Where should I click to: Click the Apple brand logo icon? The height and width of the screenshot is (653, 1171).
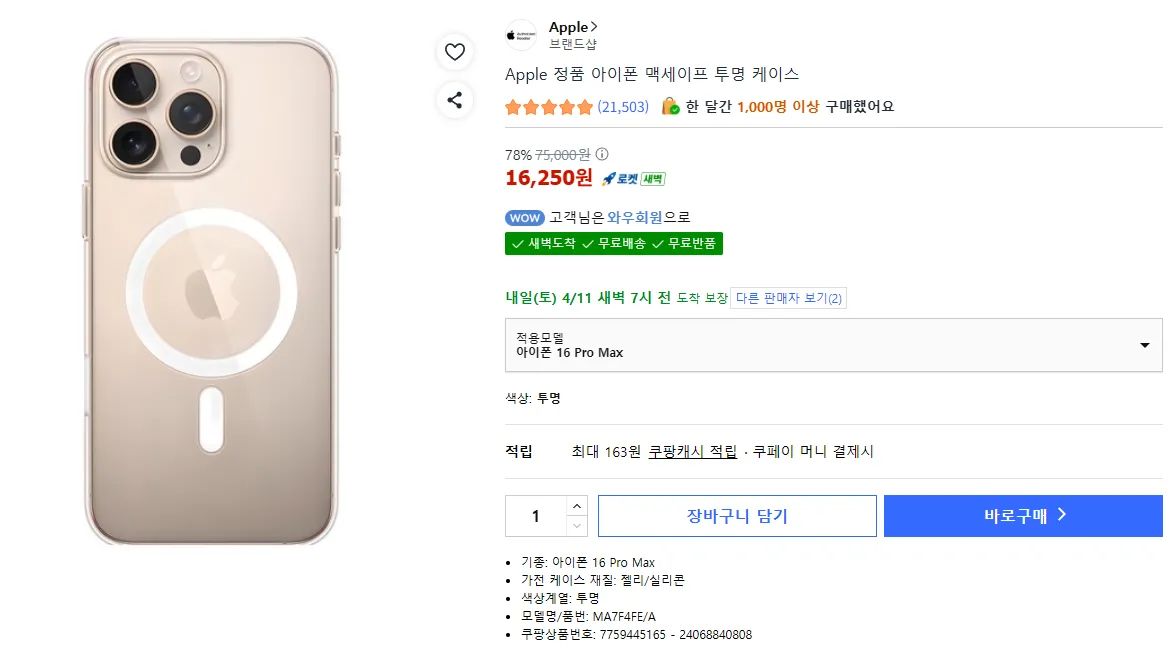click(520, 35)
